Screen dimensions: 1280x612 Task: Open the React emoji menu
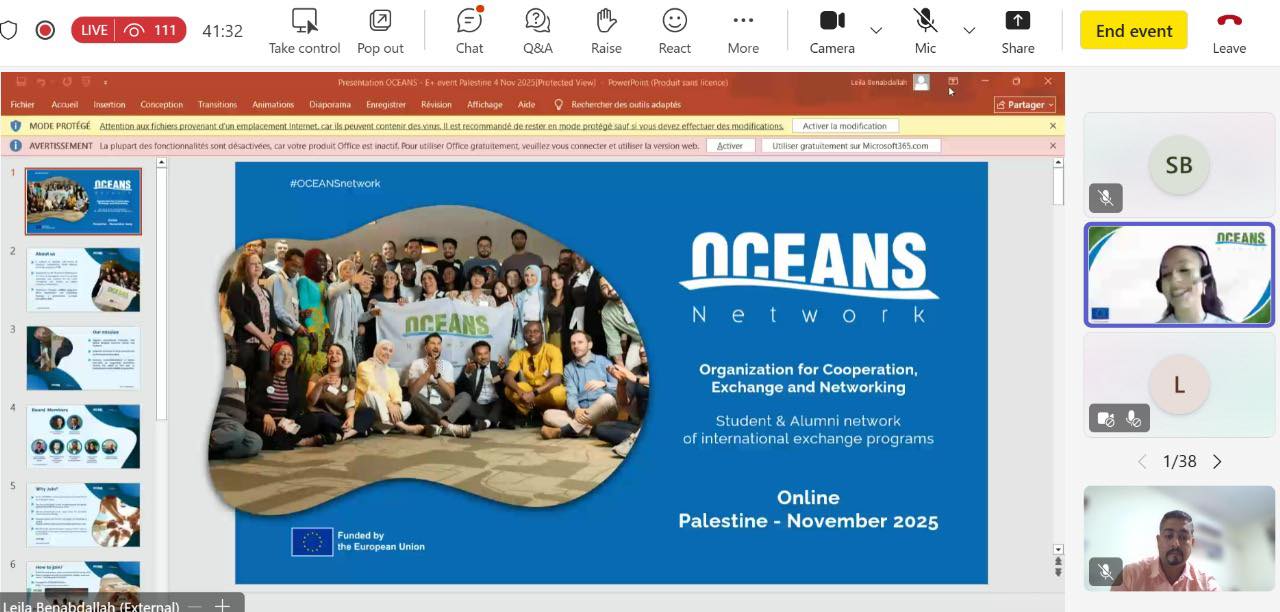(675, 31)
